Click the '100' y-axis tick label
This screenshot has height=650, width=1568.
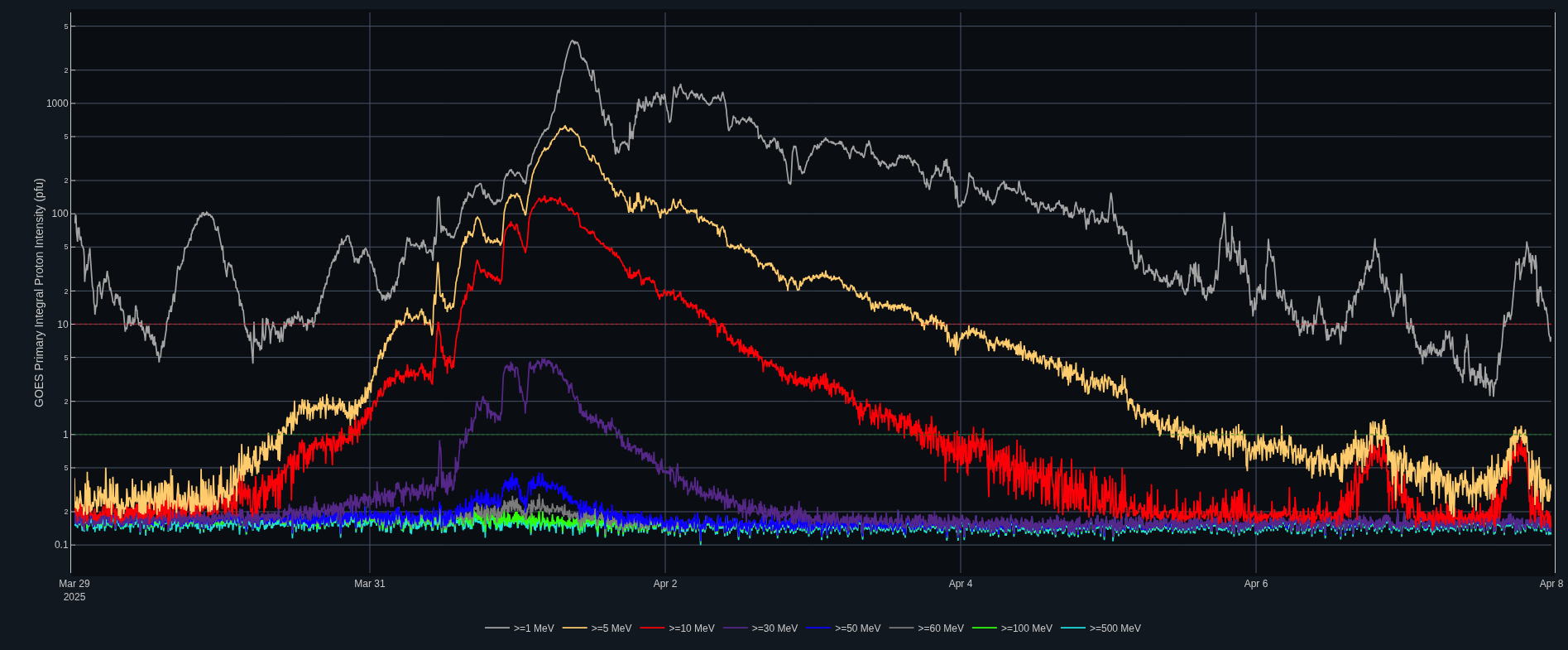click(60, 214)
